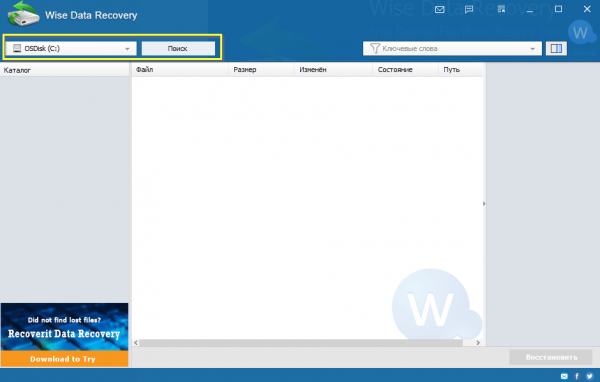Open the OSDisk (C:) drive dropdown
This screenshot has height=382, width=600.
pyautogui.click(x=71, y=49)
